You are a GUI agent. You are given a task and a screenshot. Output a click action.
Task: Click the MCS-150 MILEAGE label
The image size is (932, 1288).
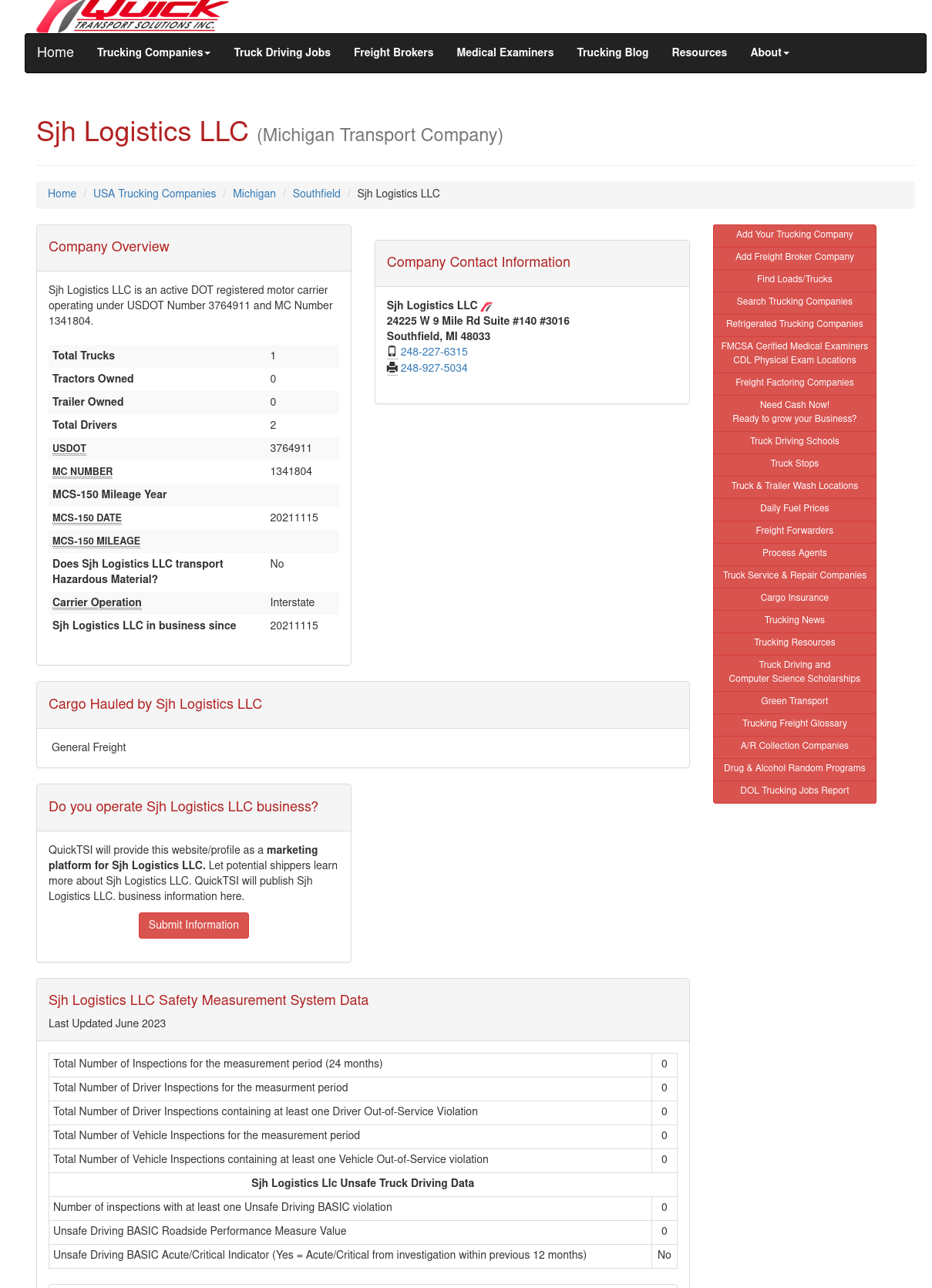point(96,541)
